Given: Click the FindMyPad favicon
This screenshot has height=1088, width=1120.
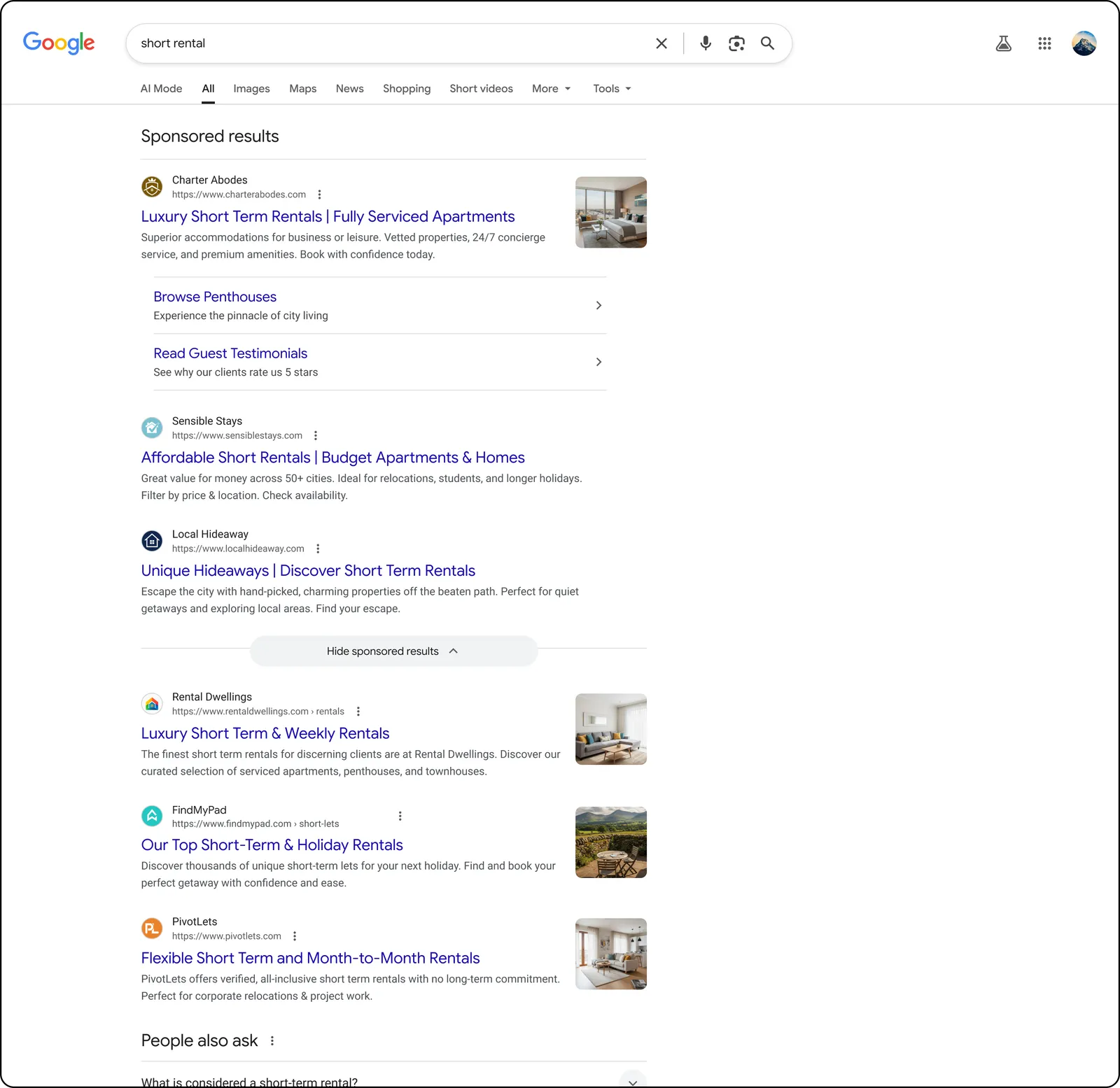Looking at the screenshot, I should (152, 816).
